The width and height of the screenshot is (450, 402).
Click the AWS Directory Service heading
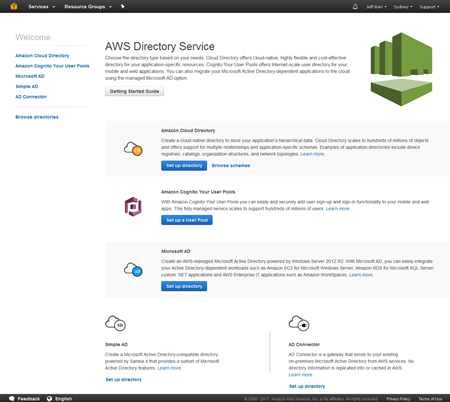160,46
